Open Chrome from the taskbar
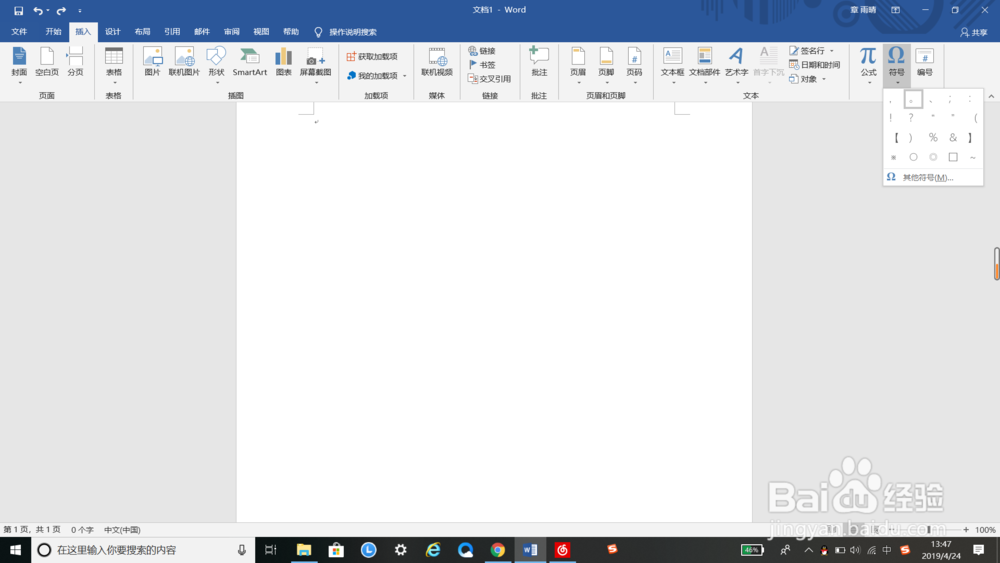The height and width of the screenshot is (563, 1000). [x=497, y=550]
